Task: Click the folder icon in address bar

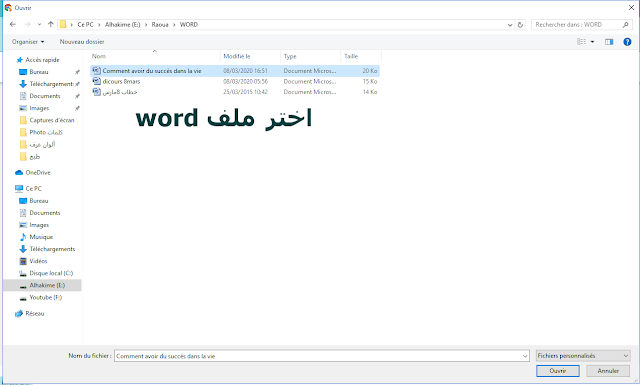Action: [x=63, y=24]
